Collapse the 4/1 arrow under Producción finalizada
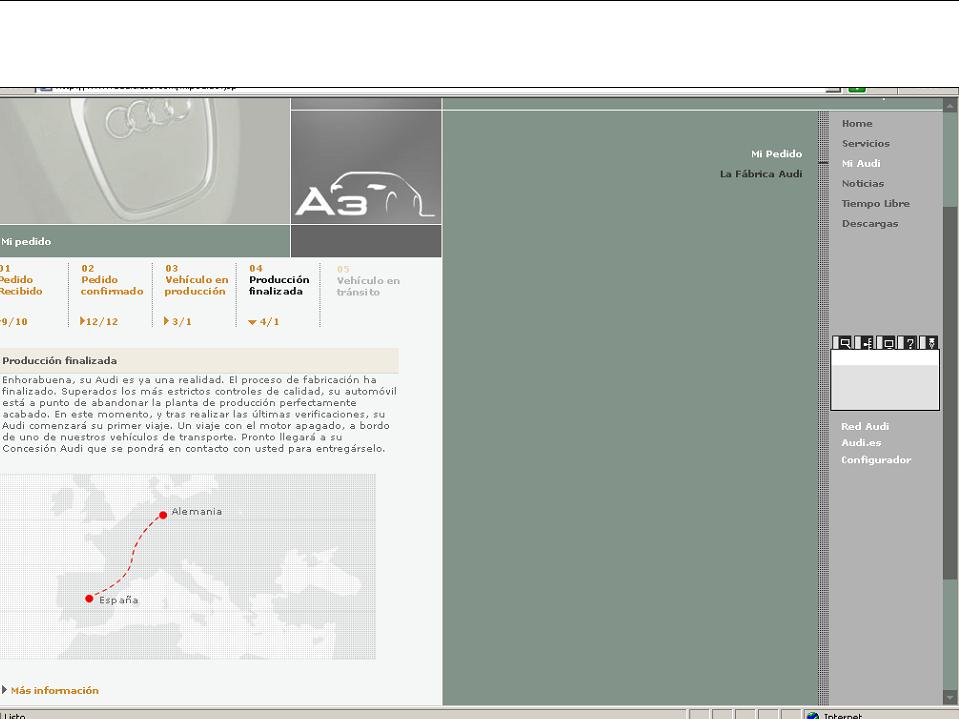This screenshot has height=719, width=959. pyautogui.click(x=252, y=322)
